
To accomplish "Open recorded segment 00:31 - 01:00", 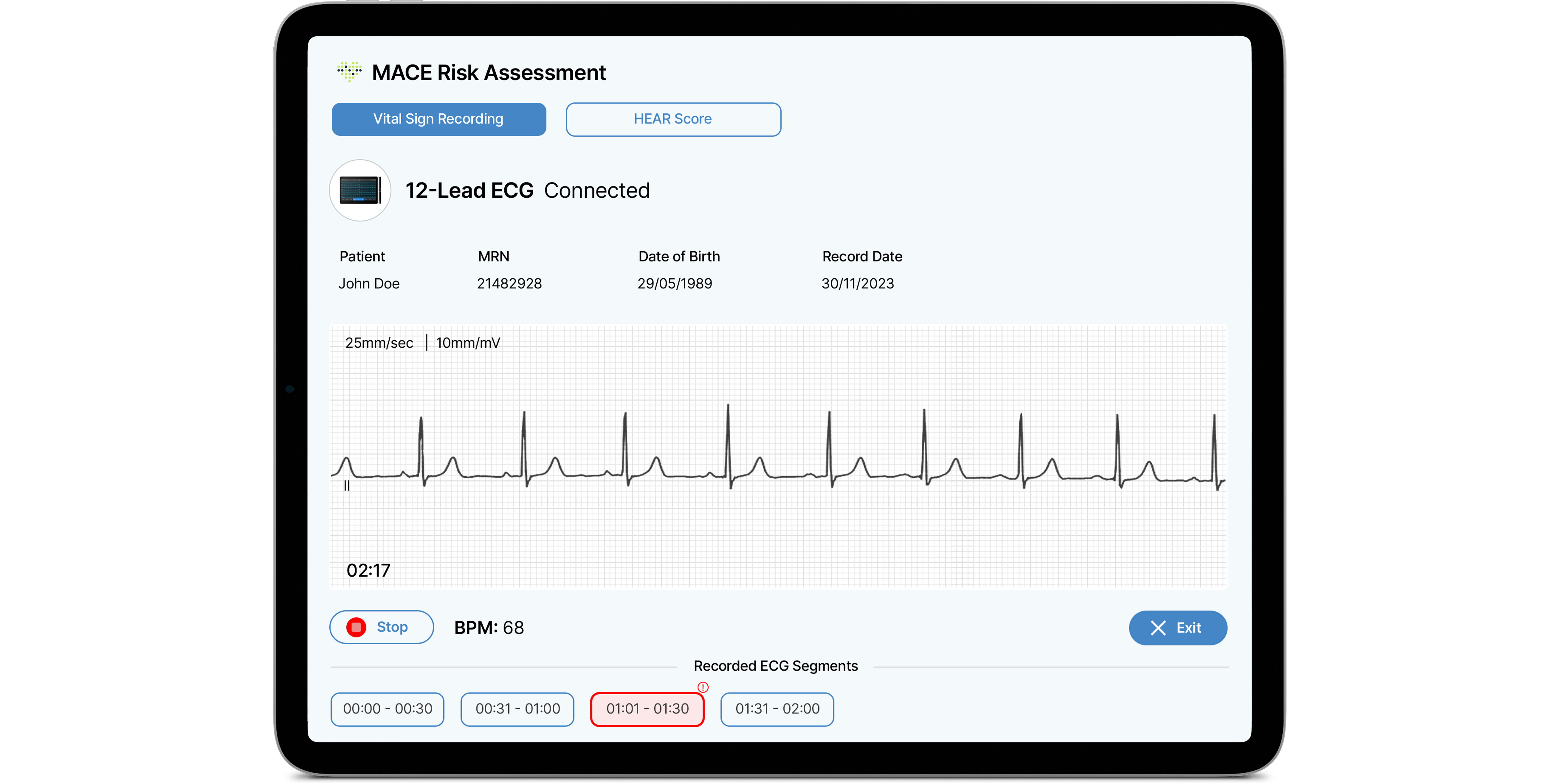I will [x=517, y=709].
